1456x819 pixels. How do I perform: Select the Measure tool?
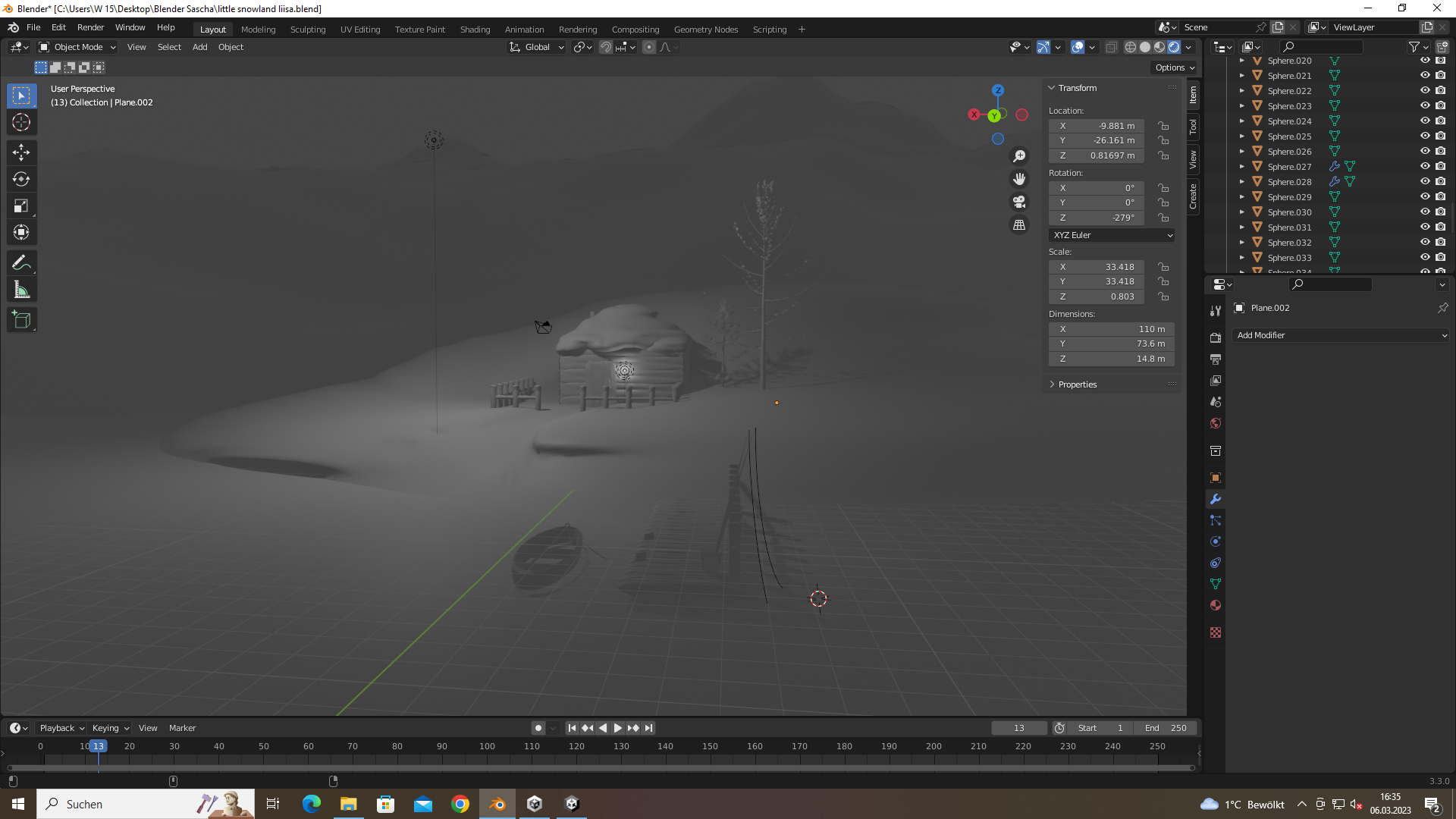coord(21,290)
